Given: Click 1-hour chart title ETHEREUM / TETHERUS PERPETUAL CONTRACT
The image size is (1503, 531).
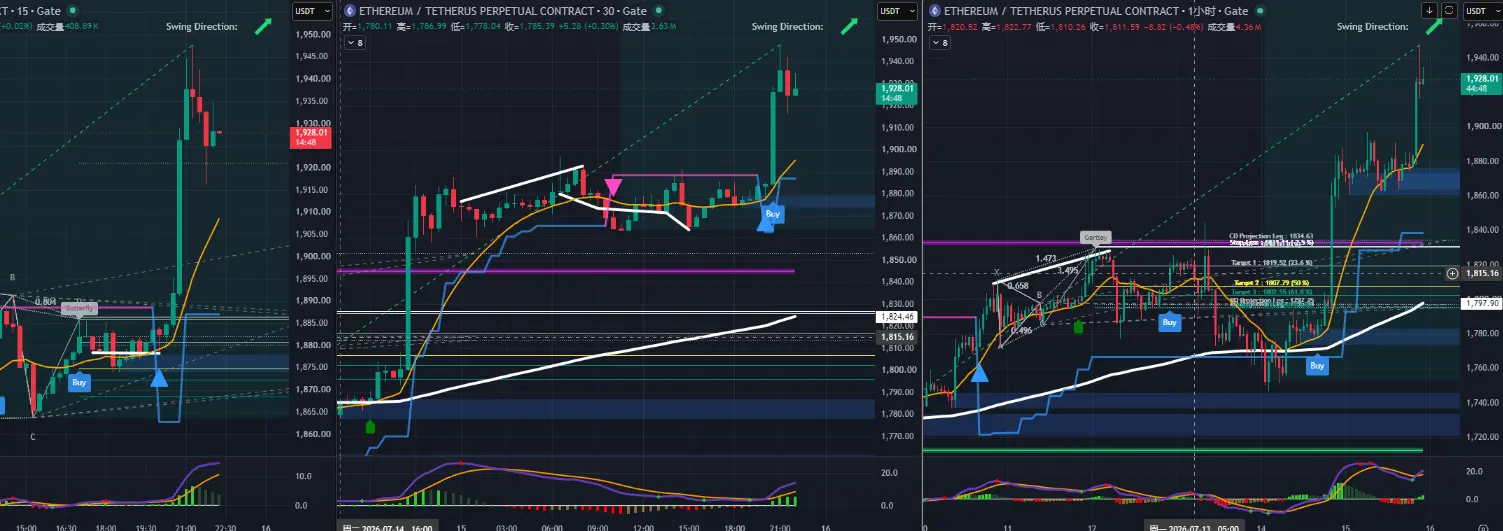Looking at the screenshot, I should click(x=1060, y=11).
